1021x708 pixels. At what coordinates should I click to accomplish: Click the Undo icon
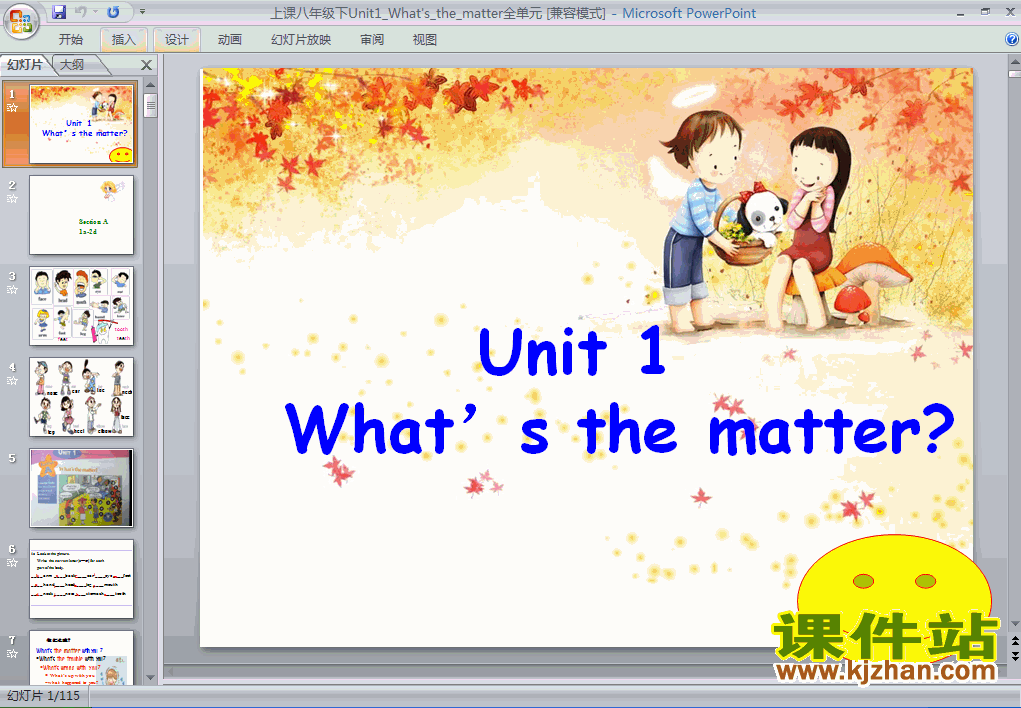pos(81,12)
